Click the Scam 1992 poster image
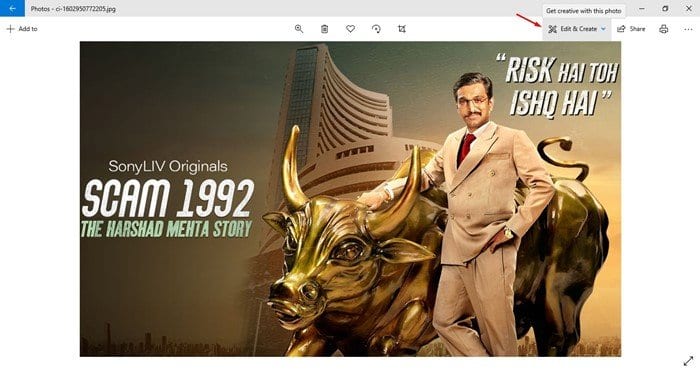This screenshot has width=700, height=371. (350, 199)
